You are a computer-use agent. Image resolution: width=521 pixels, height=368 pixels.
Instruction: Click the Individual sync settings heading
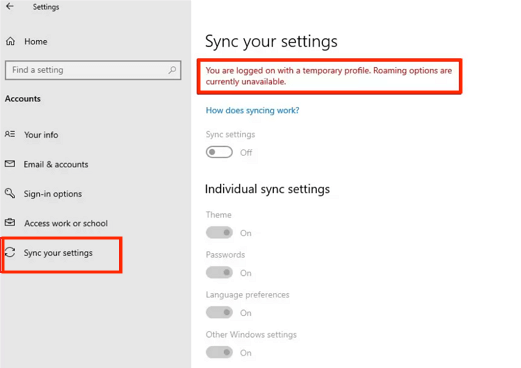pos(267,189)
